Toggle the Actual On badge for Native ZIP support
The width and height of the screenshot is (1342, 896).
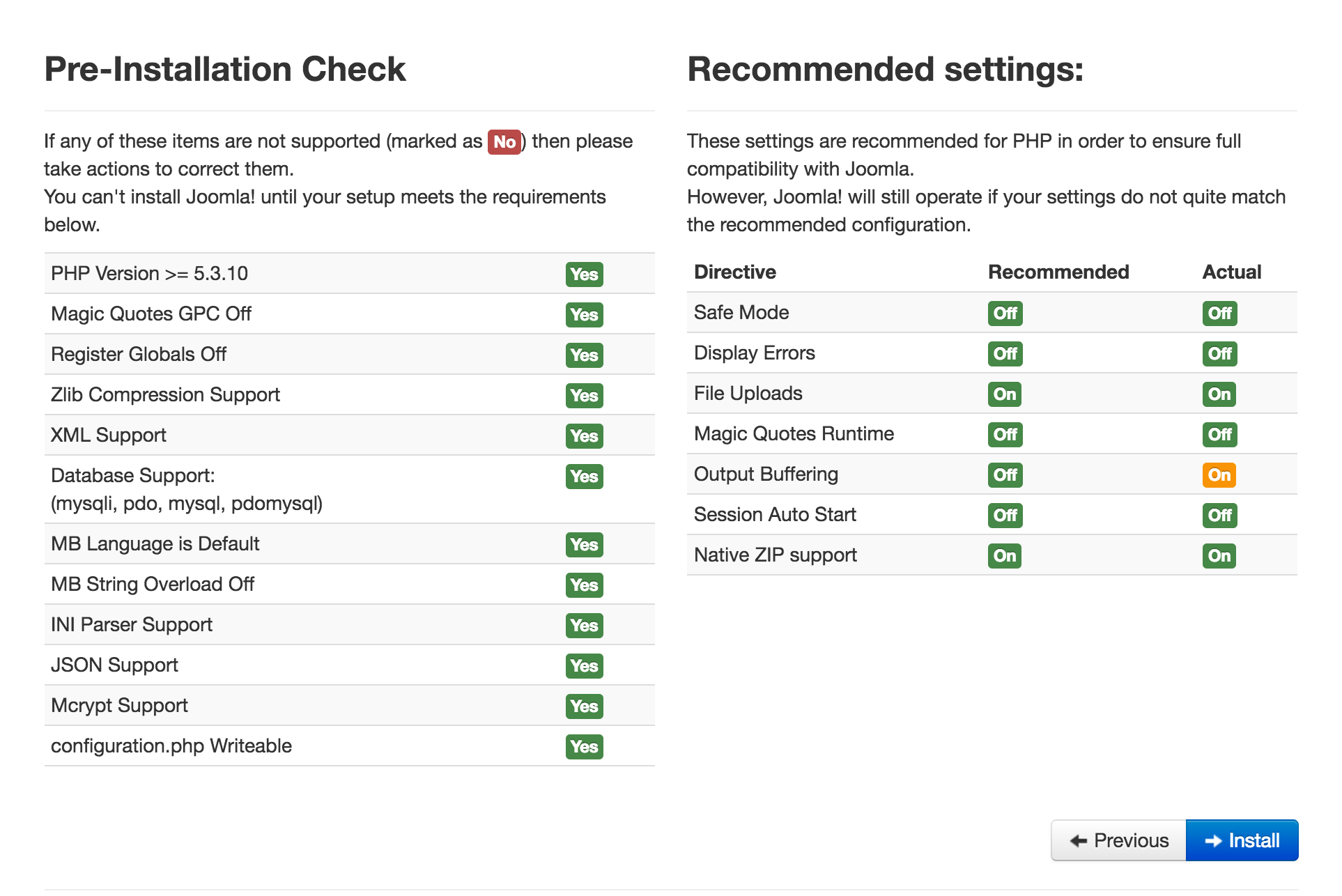1219,555
